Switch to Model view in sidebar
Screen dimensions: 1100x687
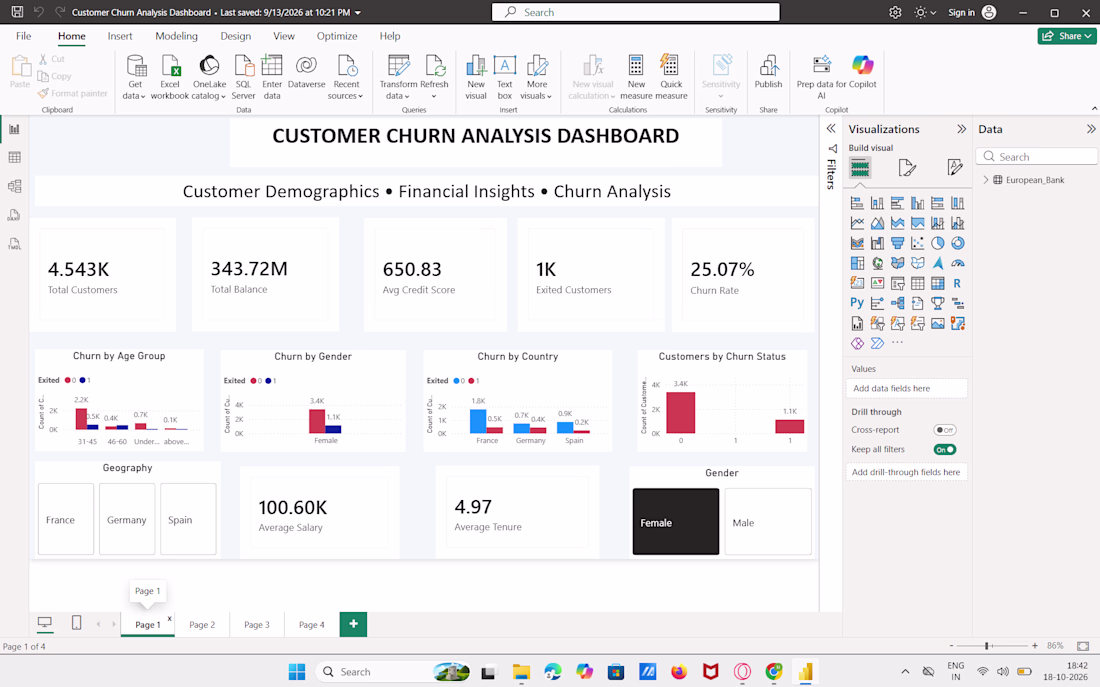click(14, 186)
